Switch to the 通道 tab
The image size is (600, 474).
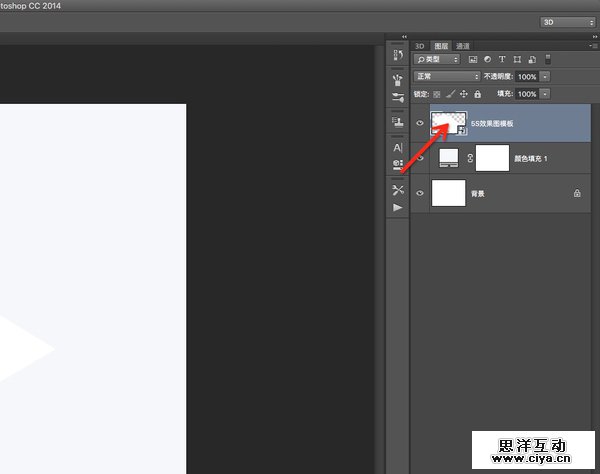(463, 46)
